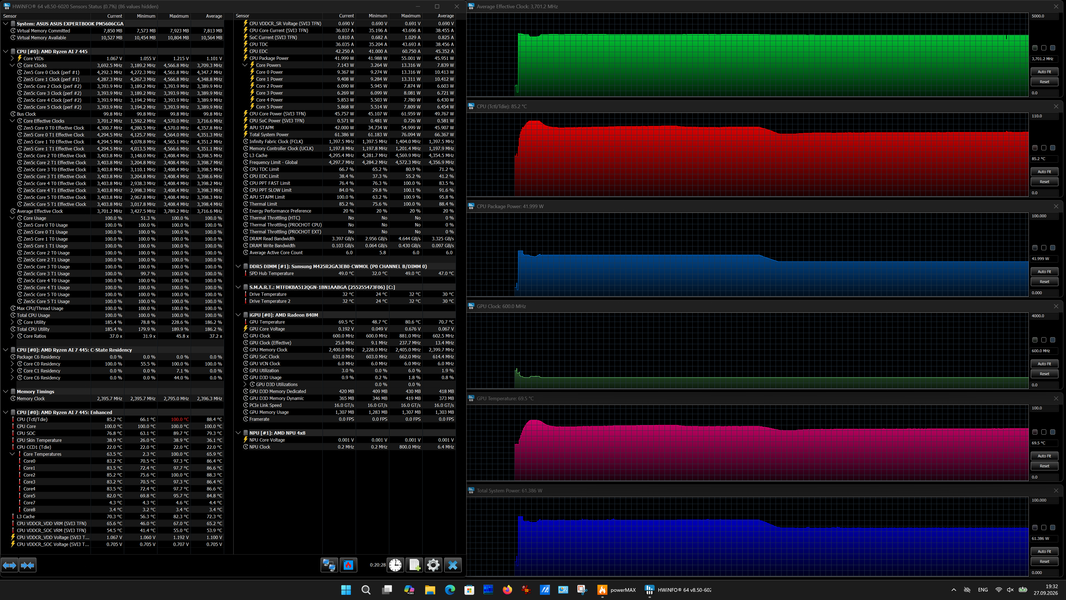The image size is (1066, 600).
Task: Click the log file page icon
Action: coord(414,565)
